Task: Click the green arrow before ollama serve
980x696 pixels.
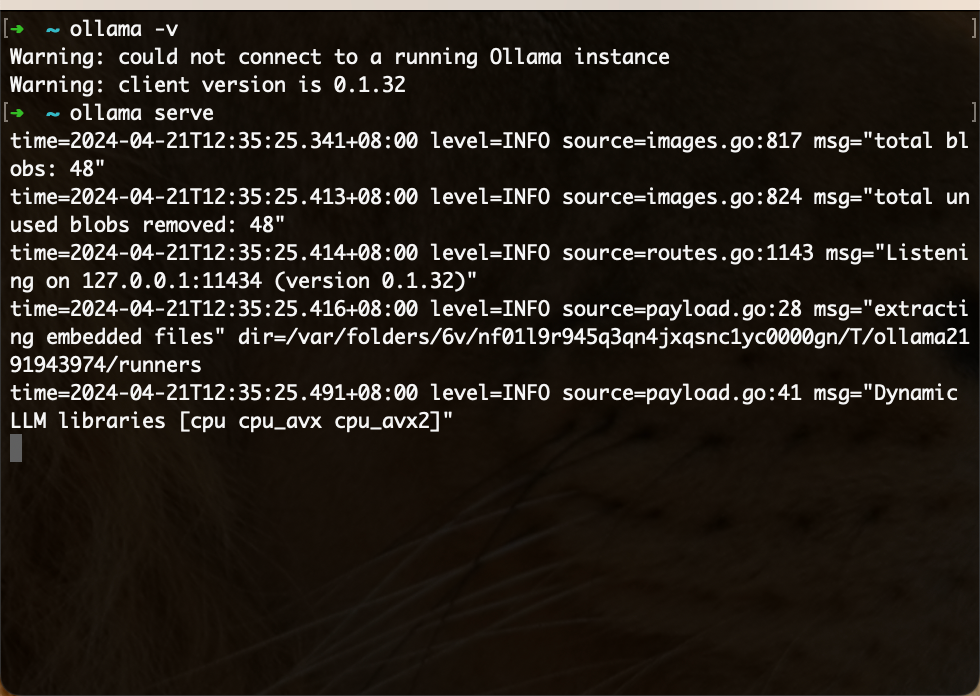Action: pos(17,113)
